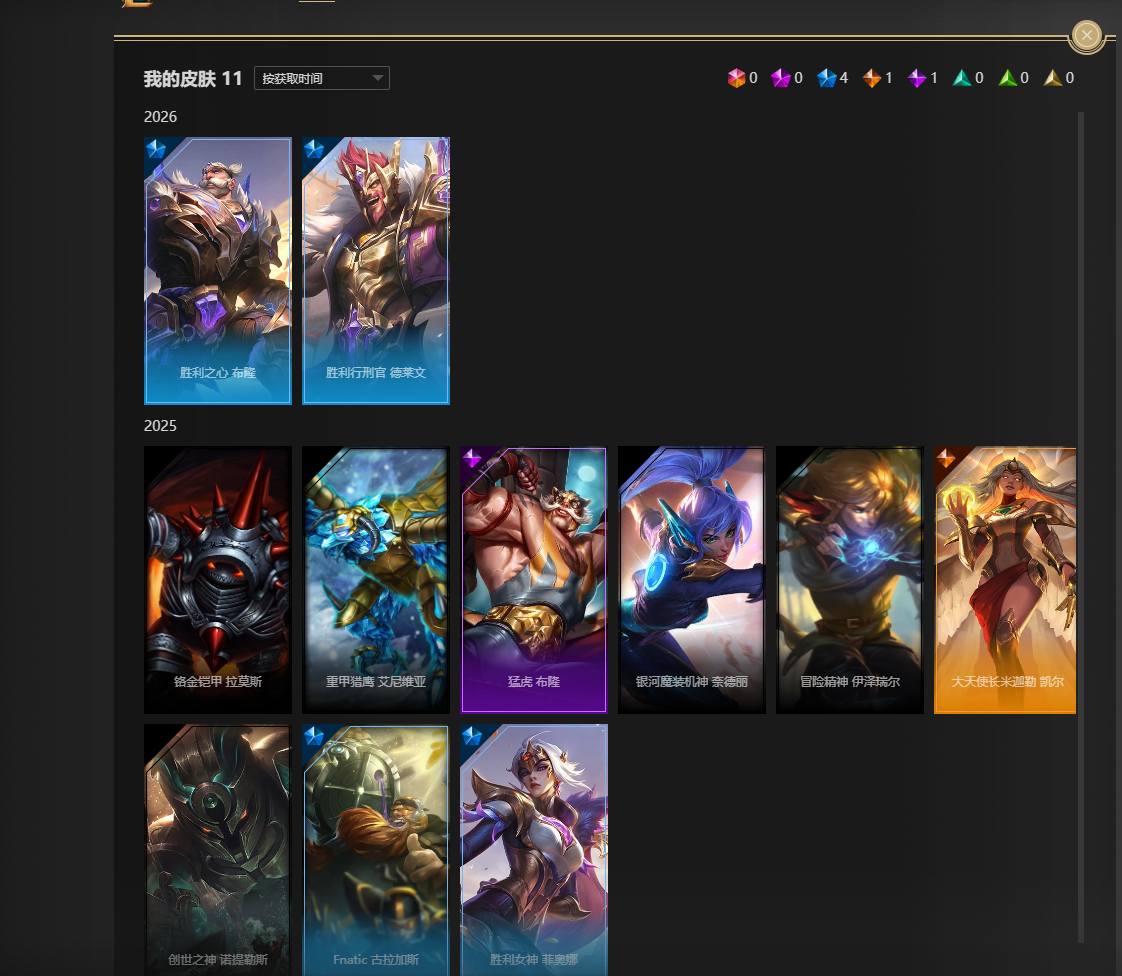Open the 胜利之心 布隆 skin card
The height and width of the screenshot is (976, 1122).
[218, 270]
